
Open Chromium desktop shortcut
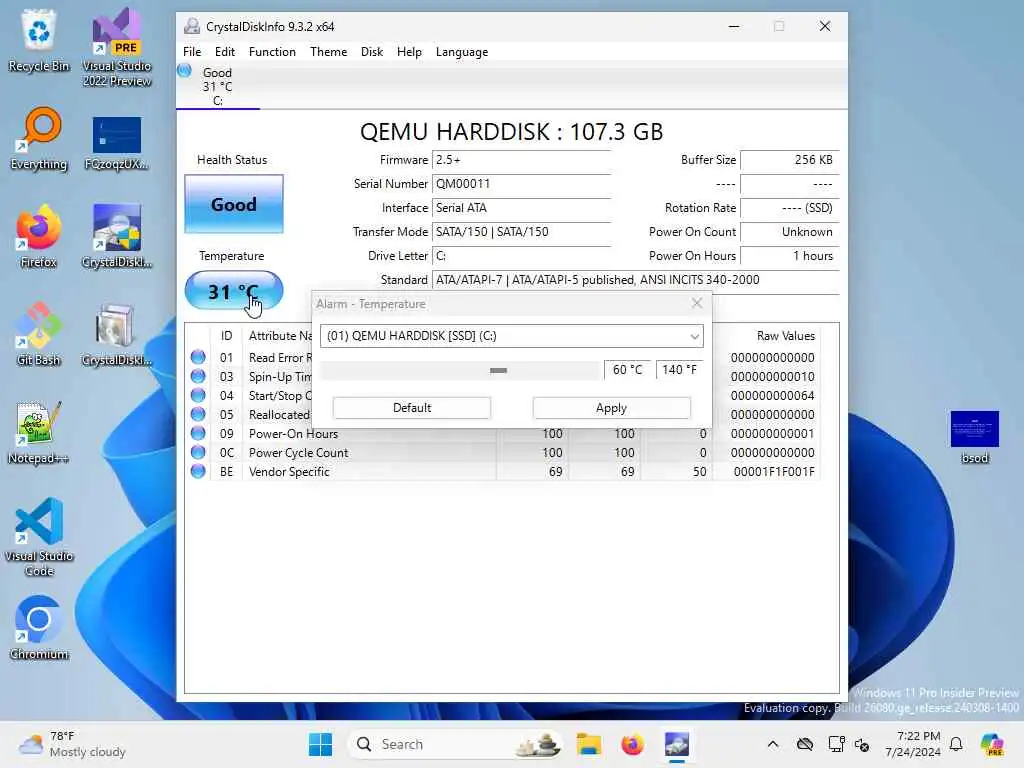[x=39, y=628]
